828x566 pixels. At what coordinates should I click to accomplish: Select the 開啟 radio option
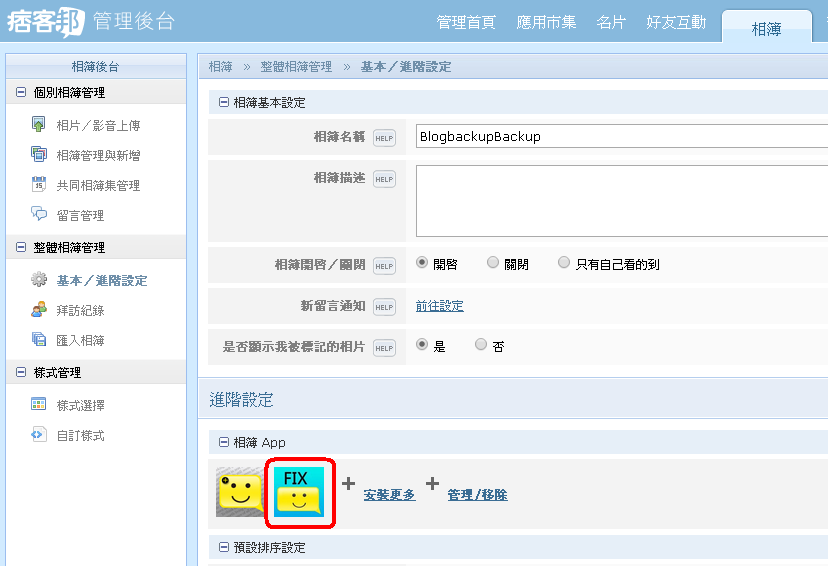[421, 262]
